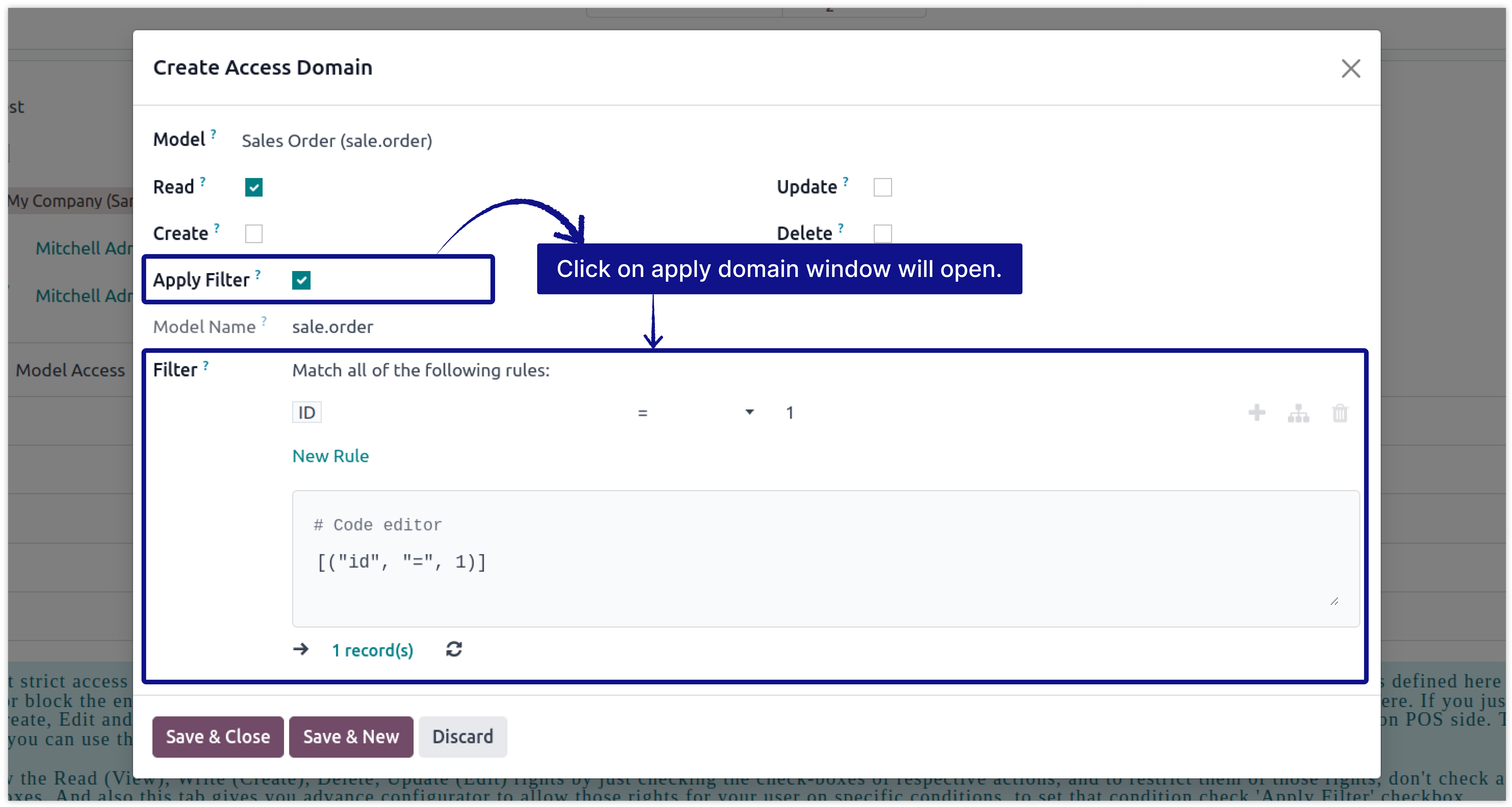Delete the ID rule with trash icon
This screenshot has width=1512, height=807.
click(1340, 413)
